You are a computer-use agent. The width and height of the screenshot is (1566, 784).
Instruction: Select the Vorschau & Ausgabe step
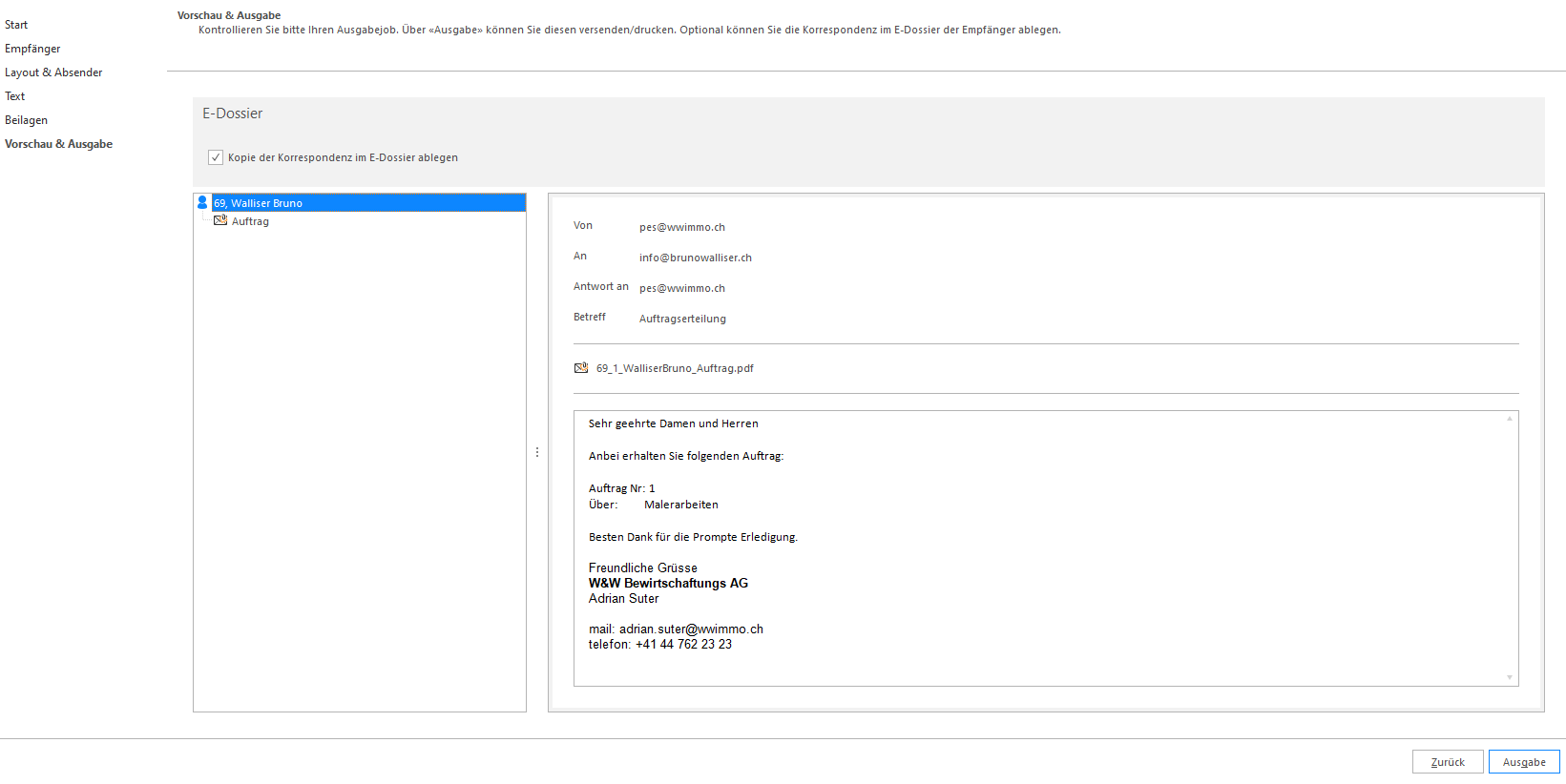coord(58,144)
